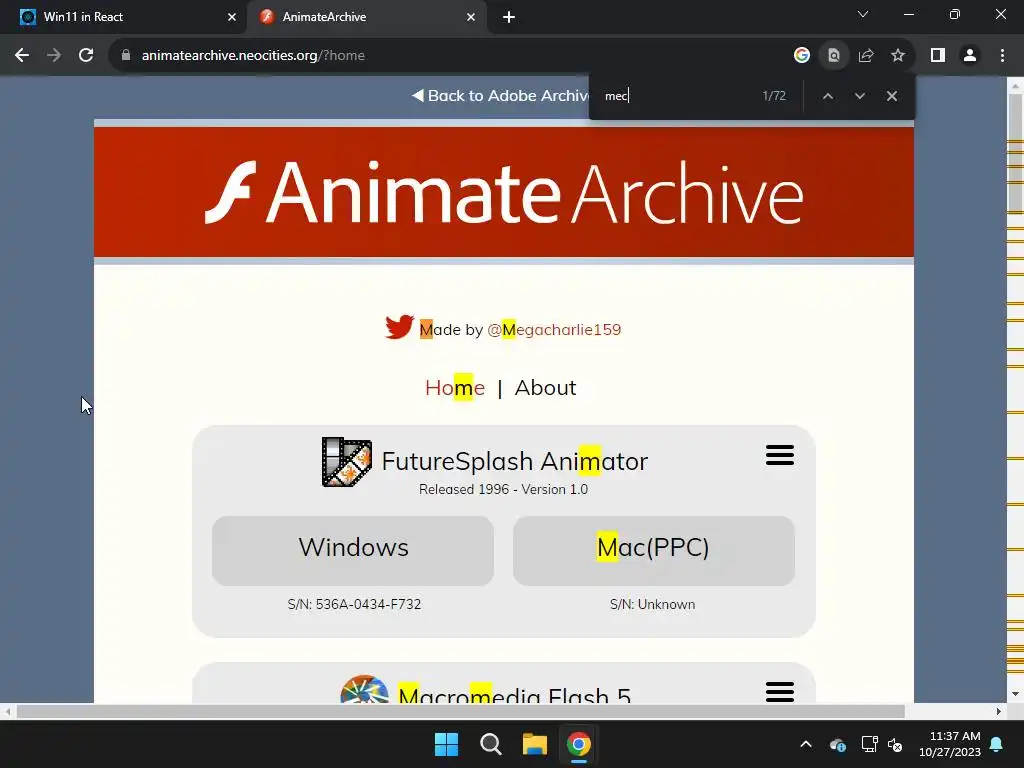Jump to next find result
This screenshot has height=768, width=1024.
coord(859,96)
